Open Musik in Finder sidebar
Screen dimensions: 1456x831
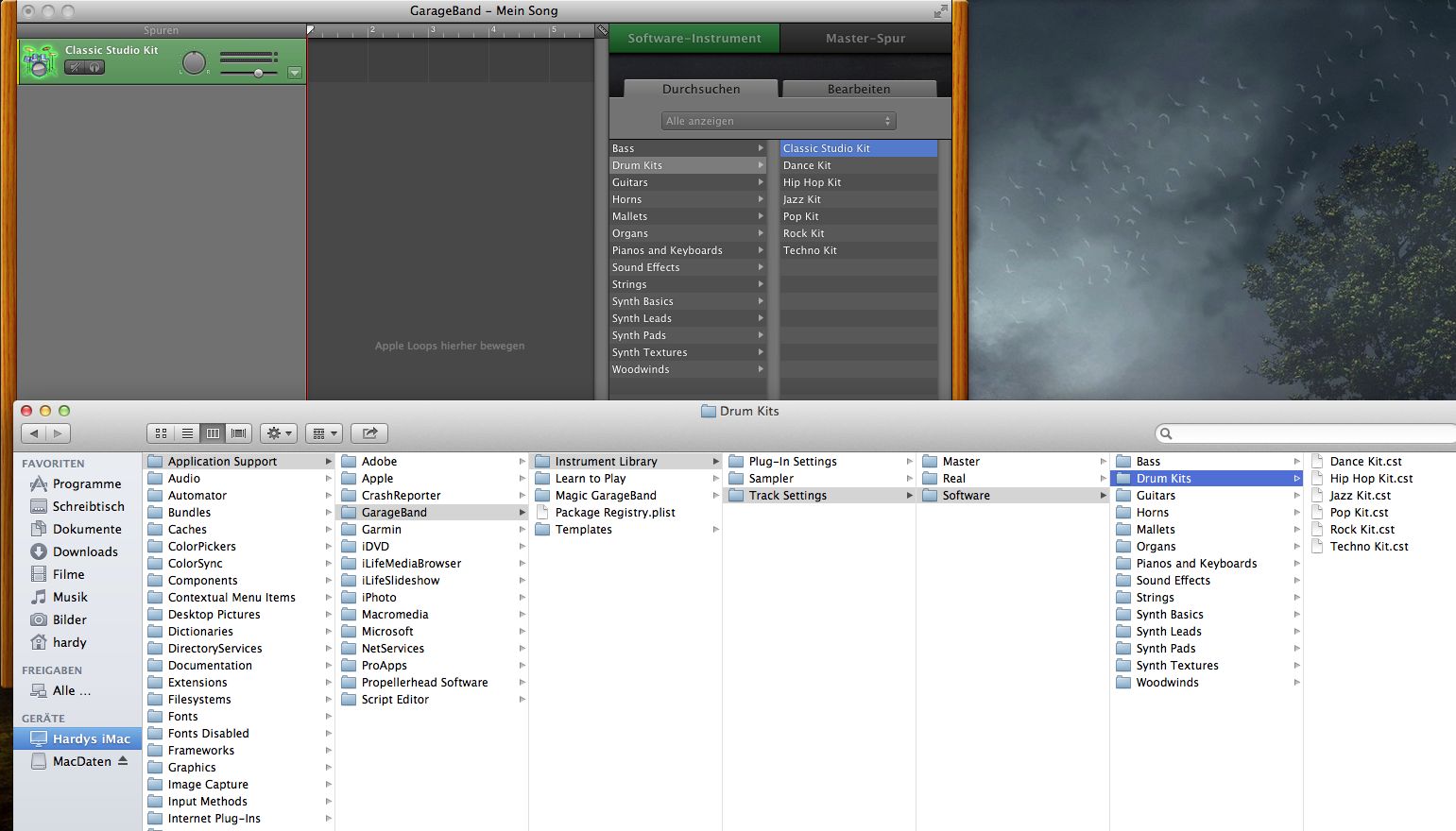pyautogui.click(x=77, y=597)
